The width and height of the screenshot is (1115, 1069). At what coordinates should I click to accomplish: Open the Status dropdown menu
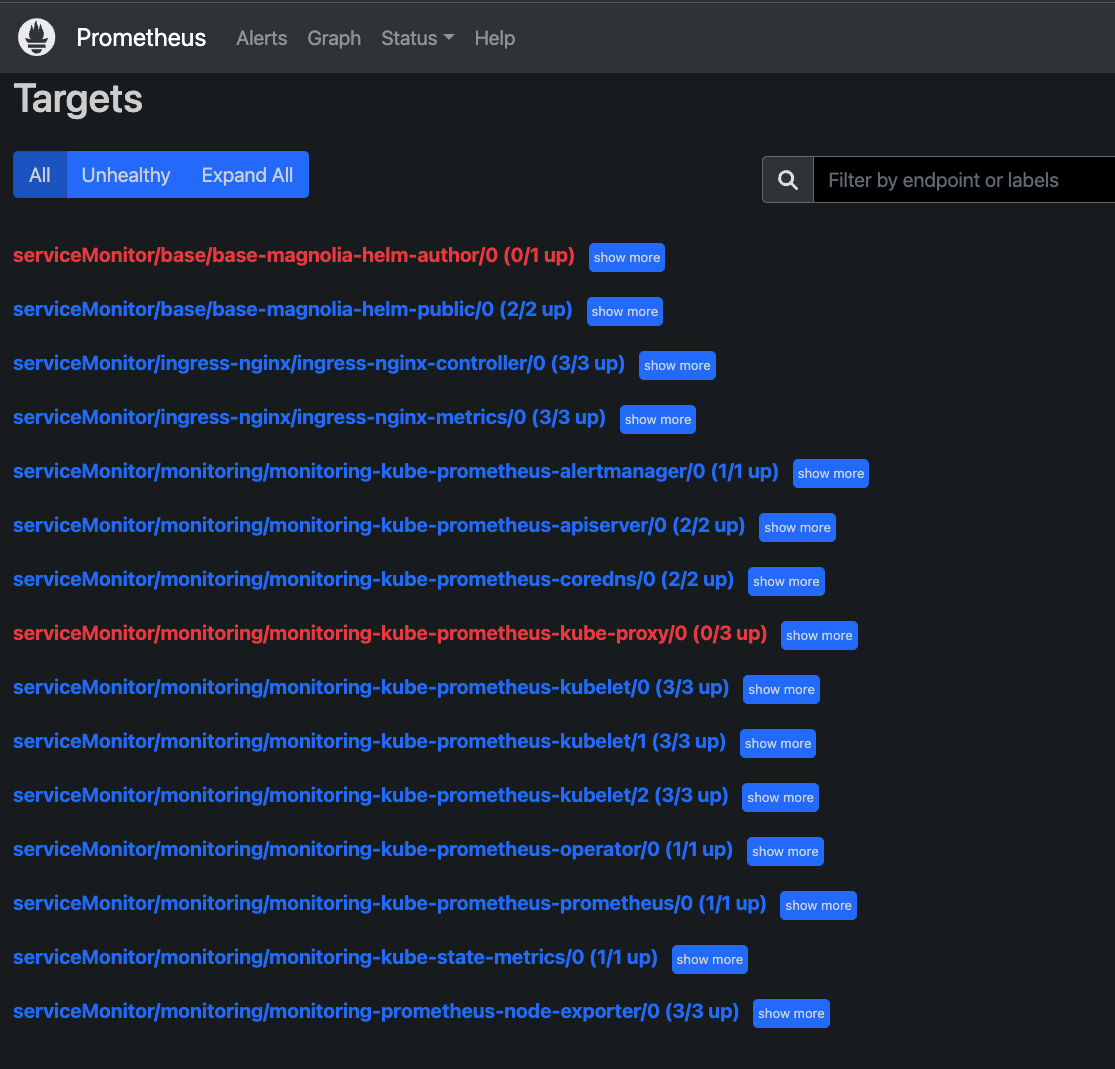click(417, 38)
